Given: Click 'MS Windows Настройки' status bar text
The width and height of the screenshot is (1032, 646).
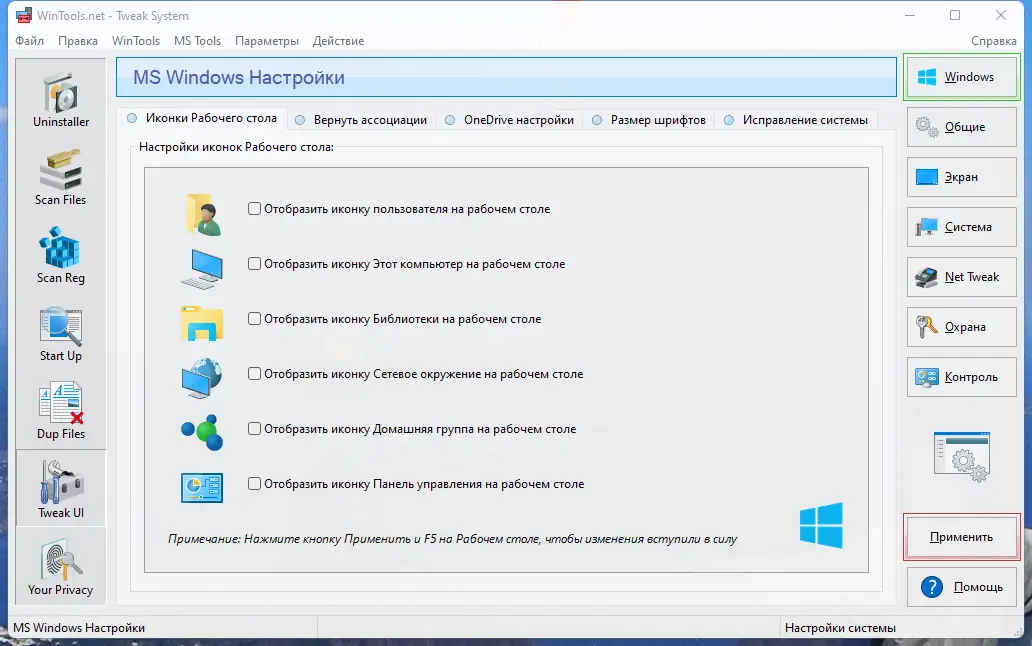Looking at the screenshot, I should [x=79, y=628].
